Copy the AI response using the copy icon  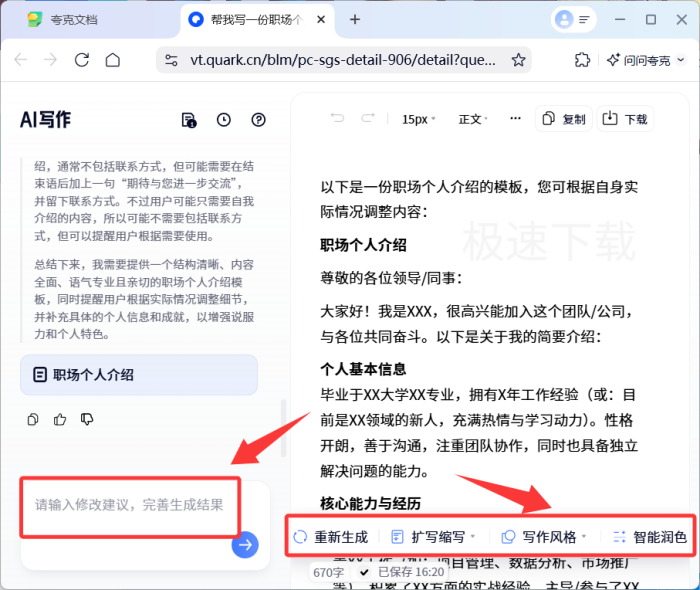tap(34, 419)
